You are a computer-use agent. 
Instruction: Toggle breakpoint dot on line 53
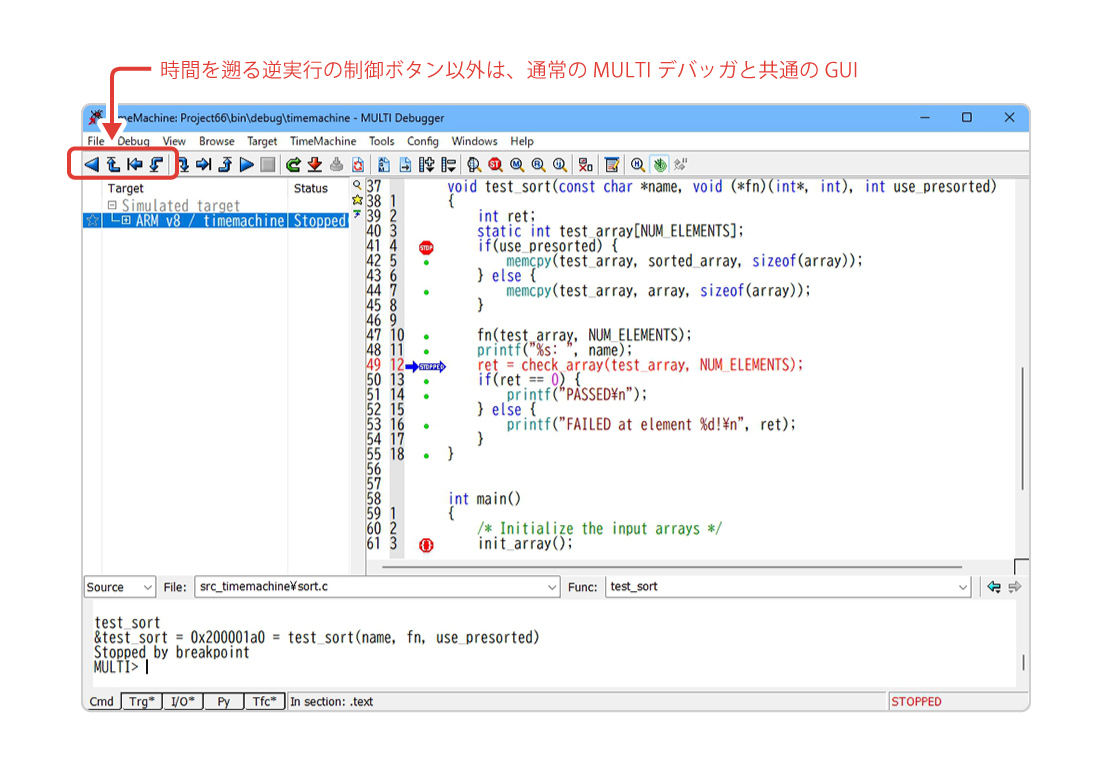[427, 426]
